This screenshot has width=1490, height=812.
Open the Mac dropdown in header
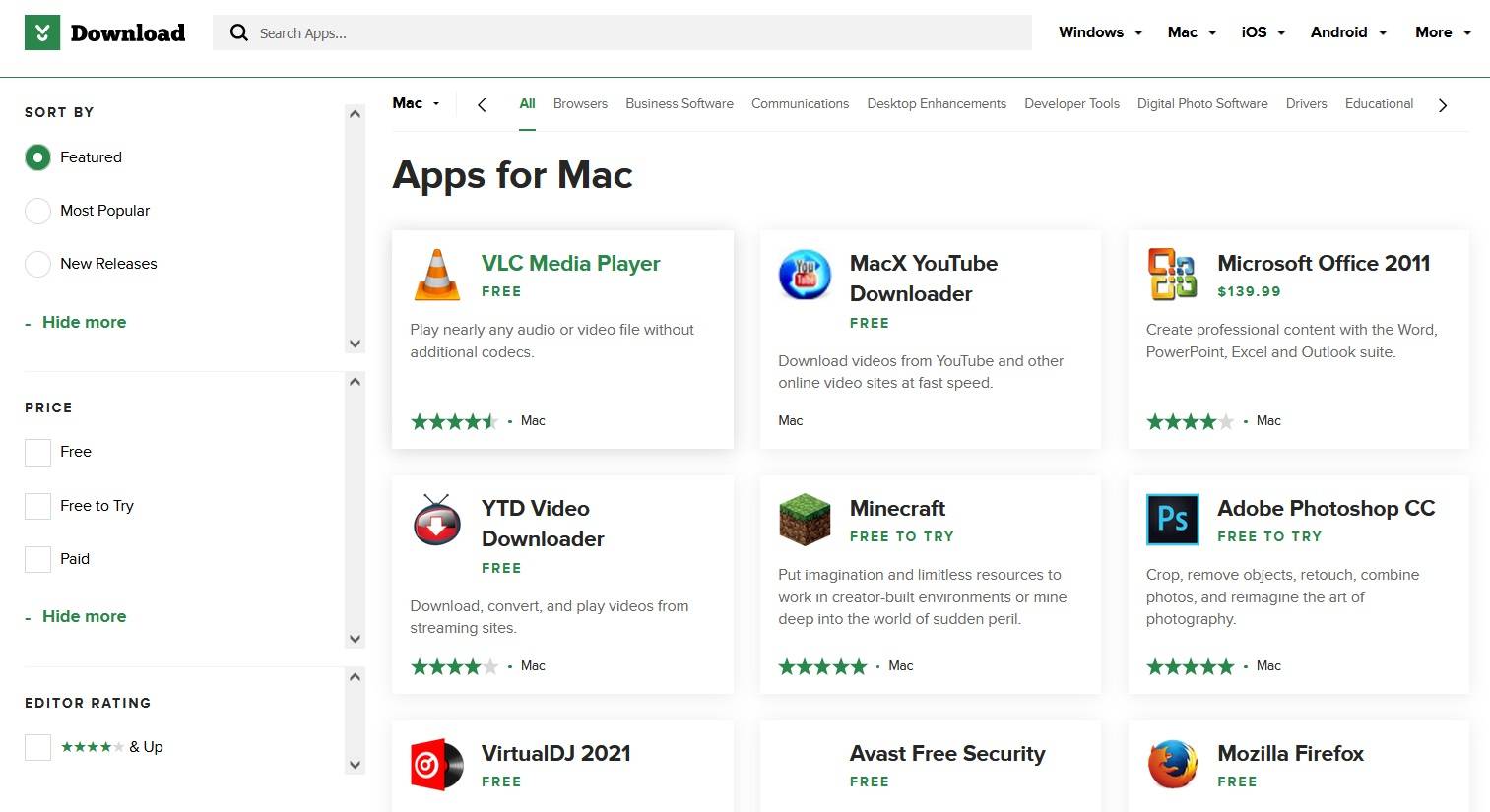click(x=1192, y=32)
